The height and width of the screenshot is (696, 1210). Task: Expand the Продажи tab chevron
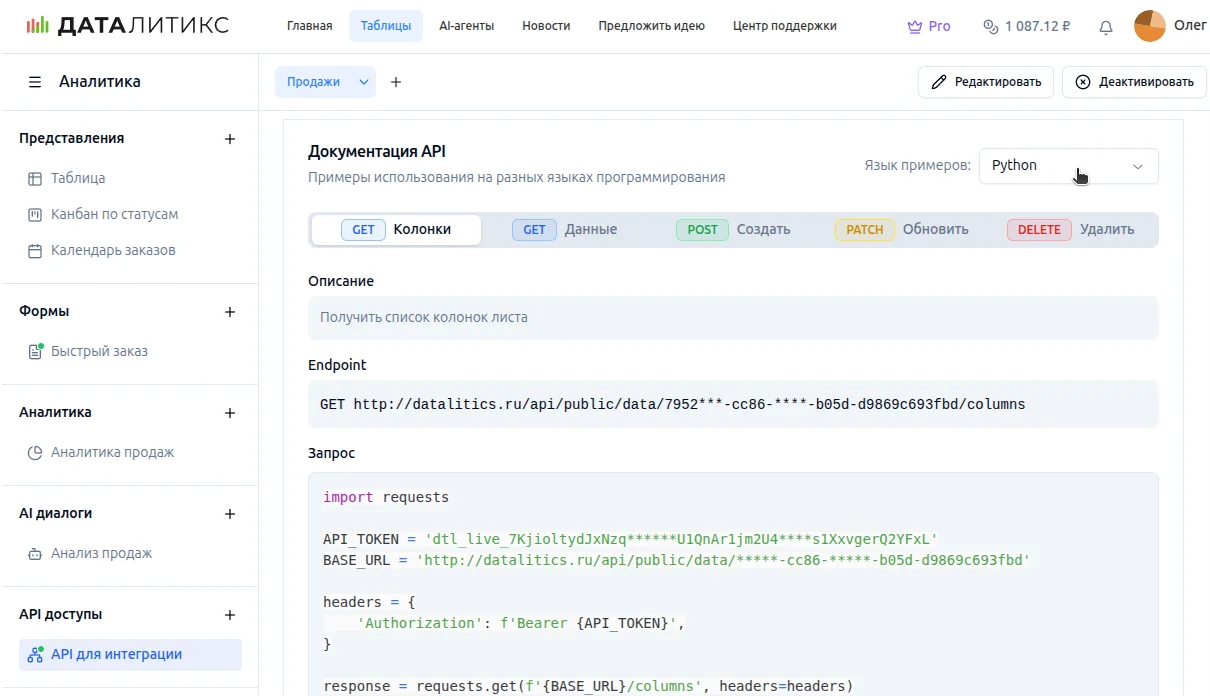(x=364, y=82)
